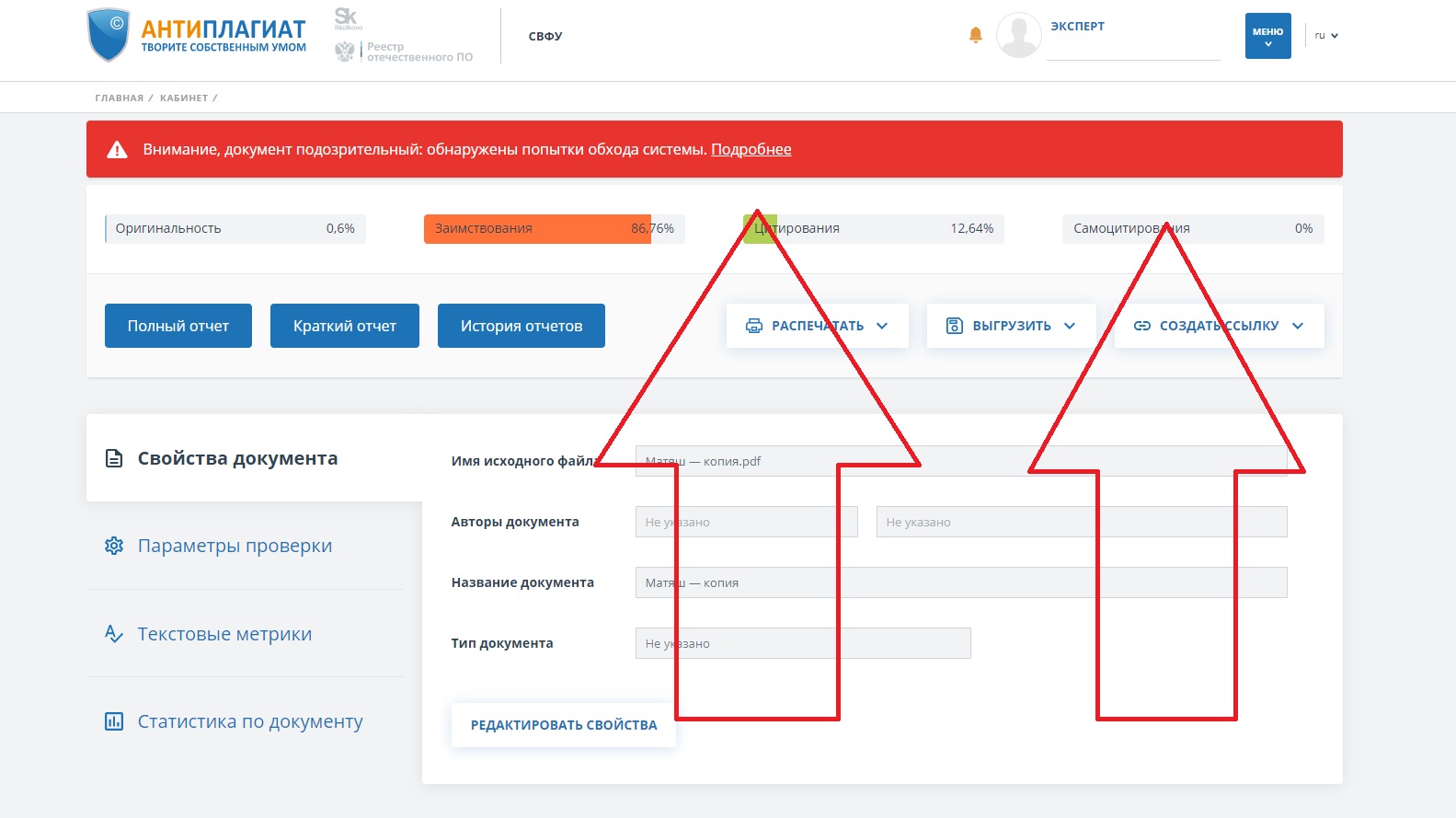Go to КАБИНЕТ breadcrumb

pos(184,98)
